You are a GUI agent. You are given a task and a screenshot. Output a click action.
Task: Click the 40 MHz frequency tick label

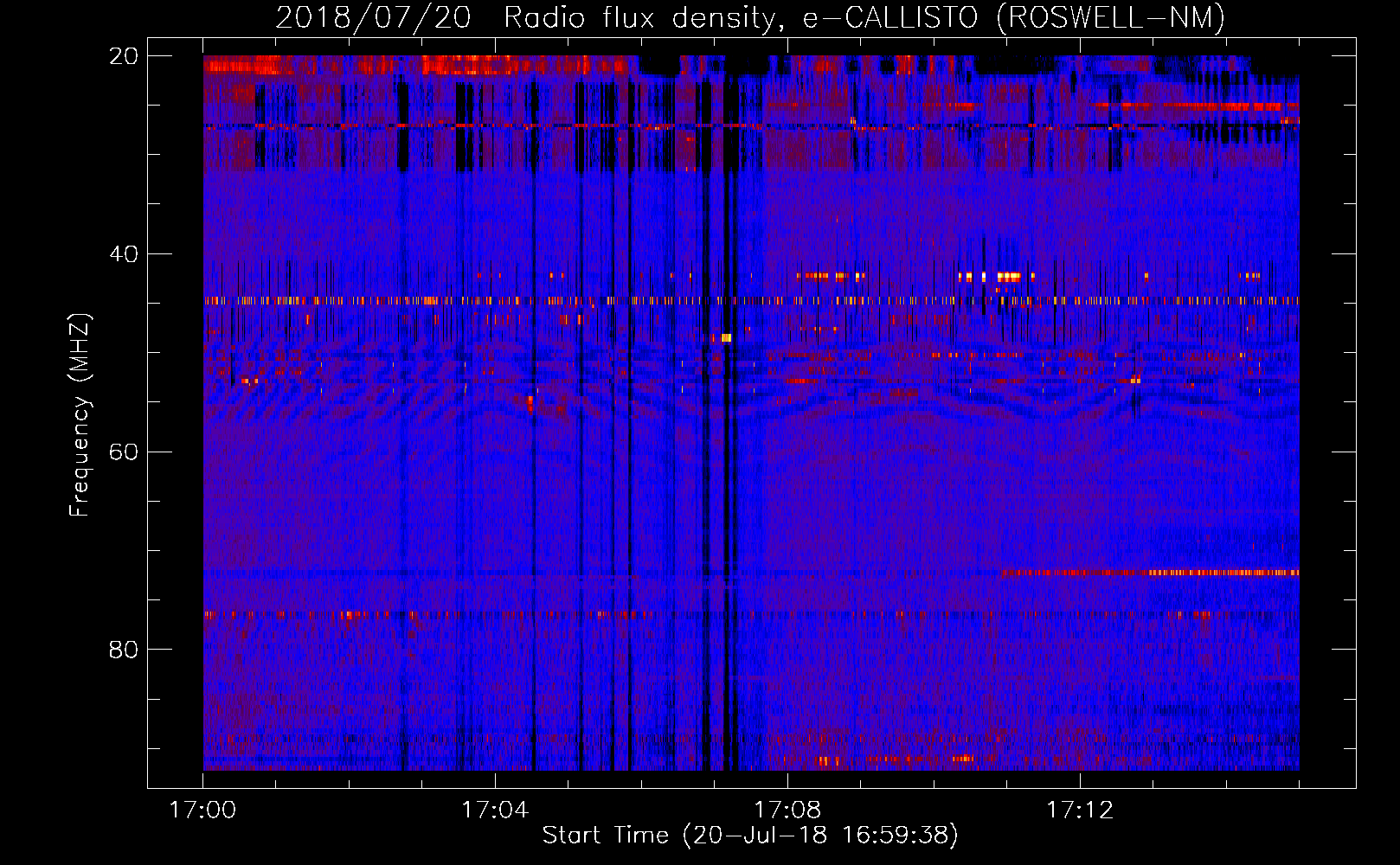(x=124, y=254)
